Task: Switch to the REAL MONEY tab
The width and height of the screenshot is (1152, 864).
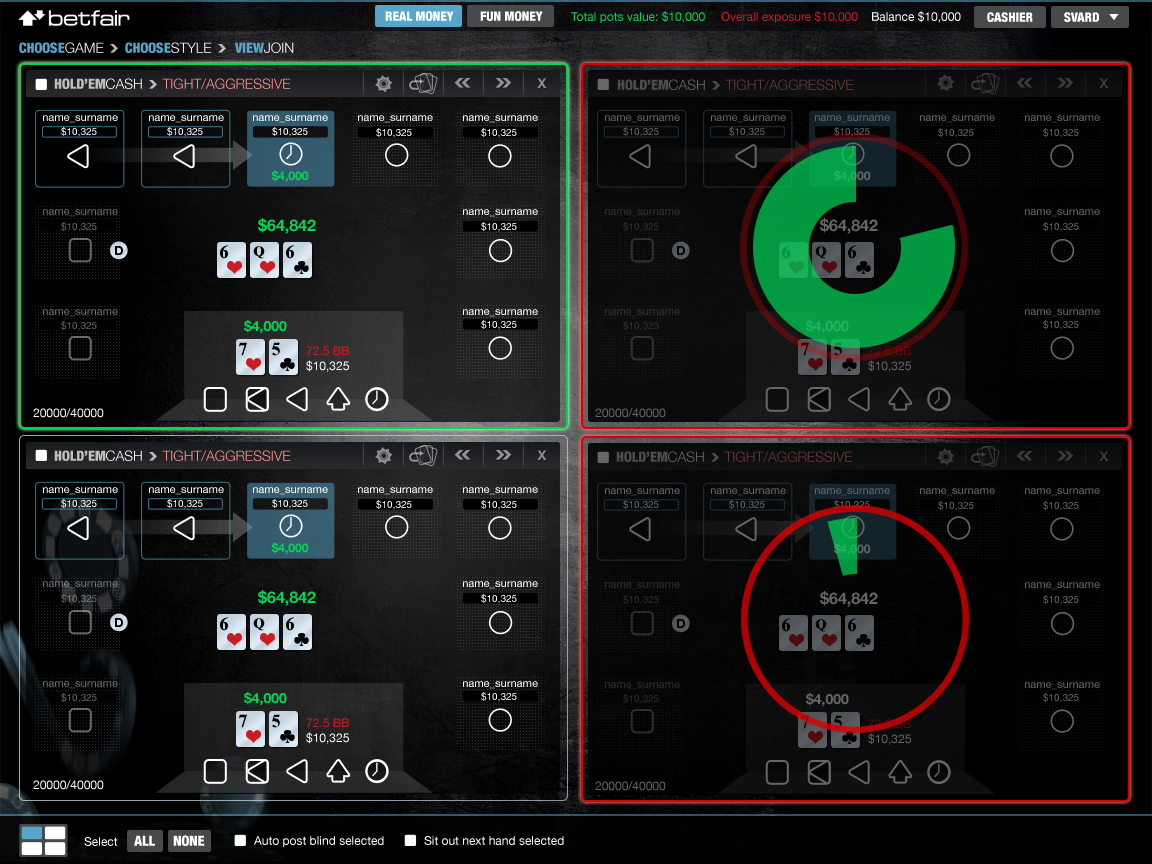Action: click(419, 16)
